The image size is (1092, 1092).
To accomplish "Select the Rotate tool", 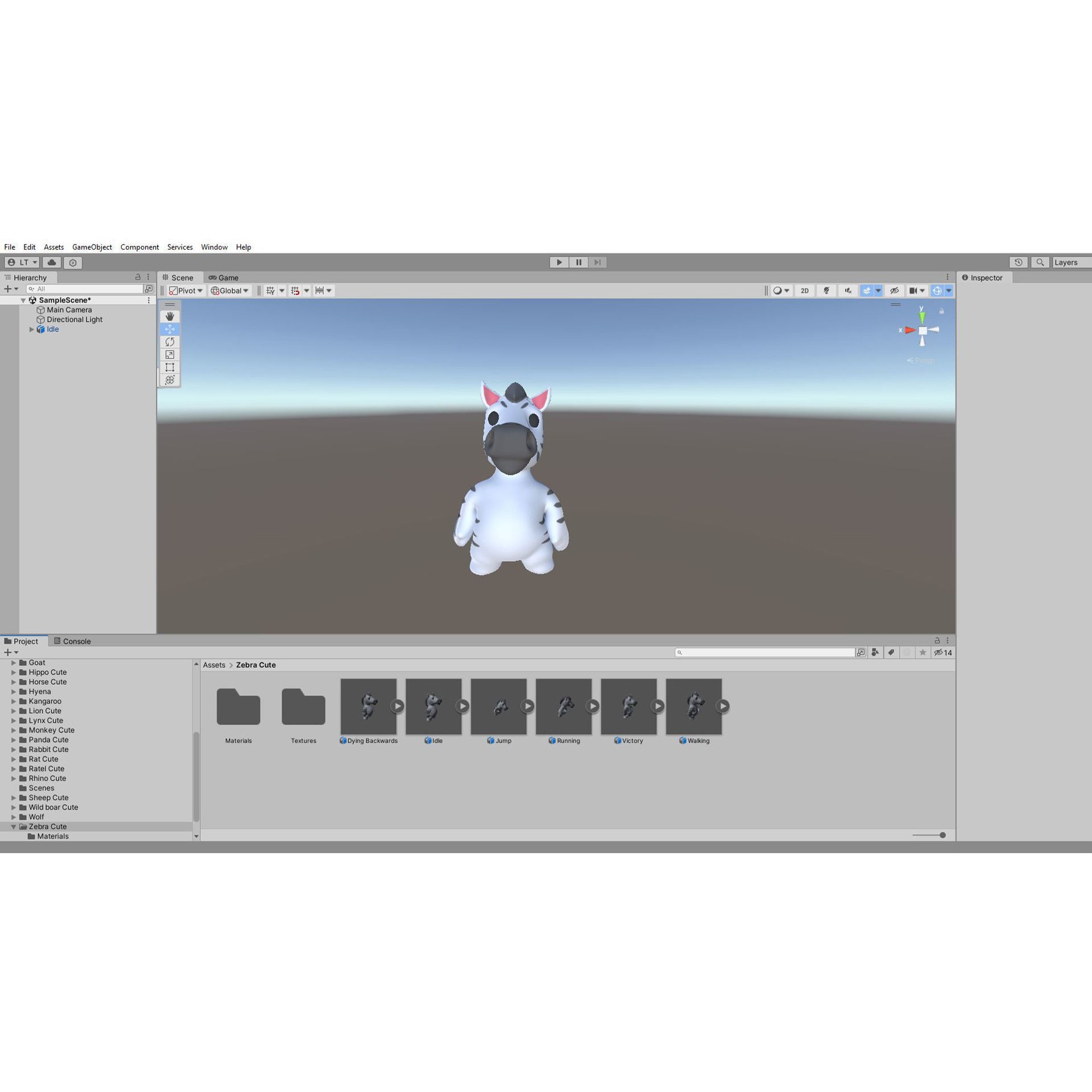I will (169, 342).
